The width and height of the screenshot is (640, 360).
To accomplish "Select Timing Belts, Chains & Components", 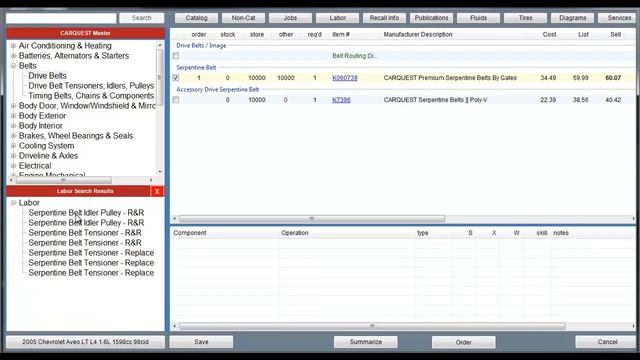I will [91, 96].
